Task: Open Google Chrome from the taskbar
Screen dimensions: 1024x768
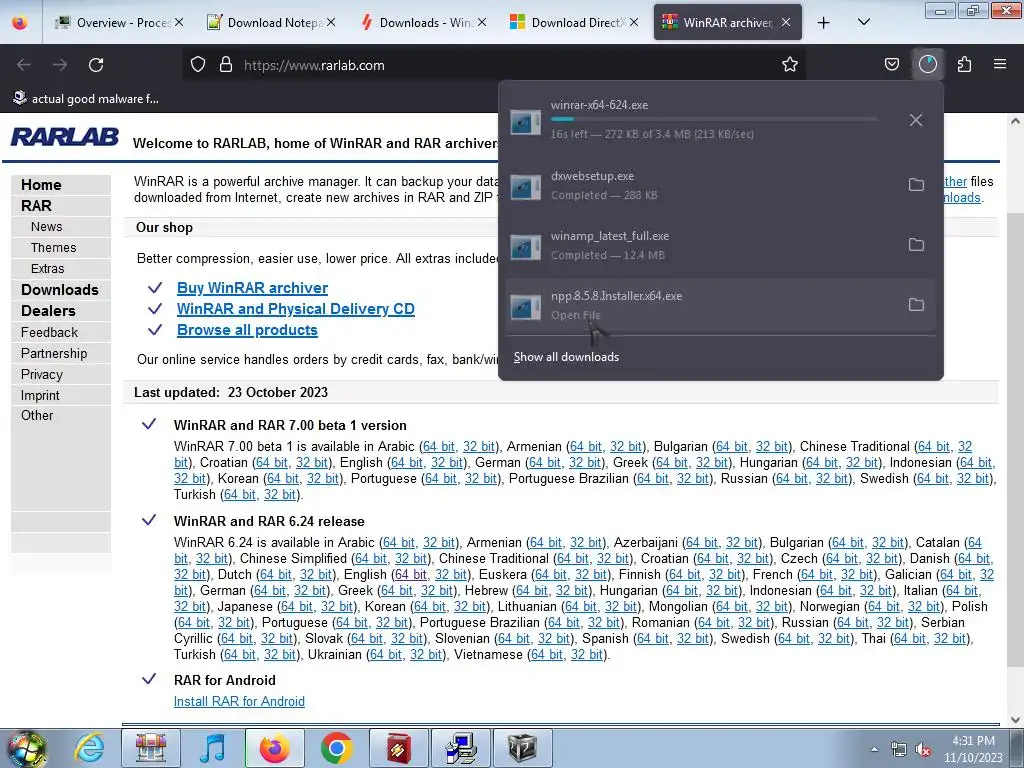Action: (x=336, y=748)
